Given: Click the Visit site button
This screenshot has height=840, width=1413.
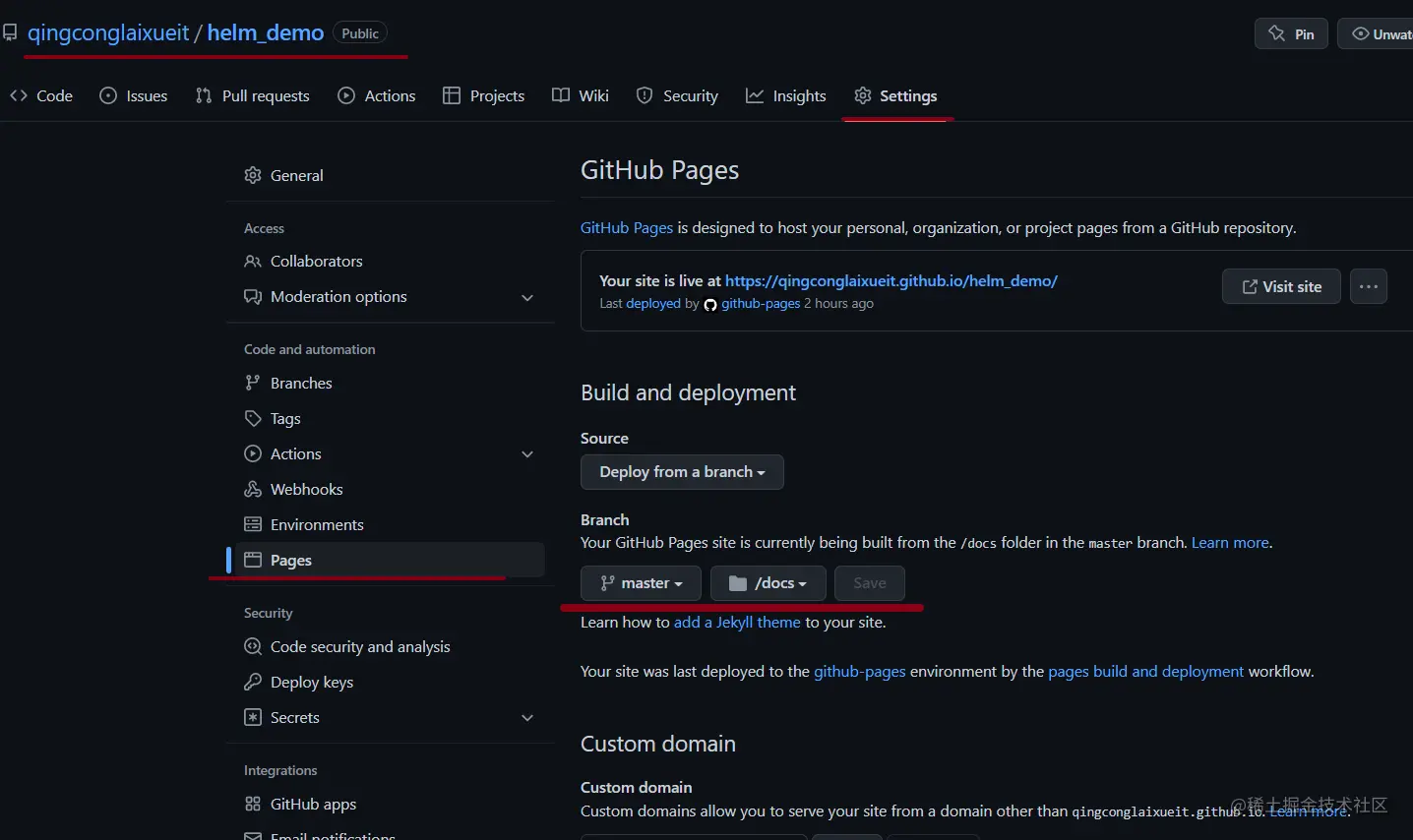Looking at the screenshot, I should point(1281,286).
